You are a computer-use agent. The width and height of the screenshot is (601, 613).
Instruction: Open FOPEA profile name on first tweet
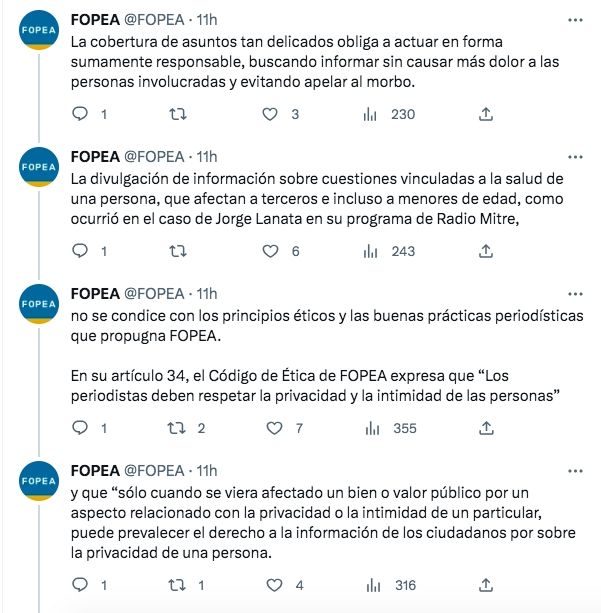point(93,20)
